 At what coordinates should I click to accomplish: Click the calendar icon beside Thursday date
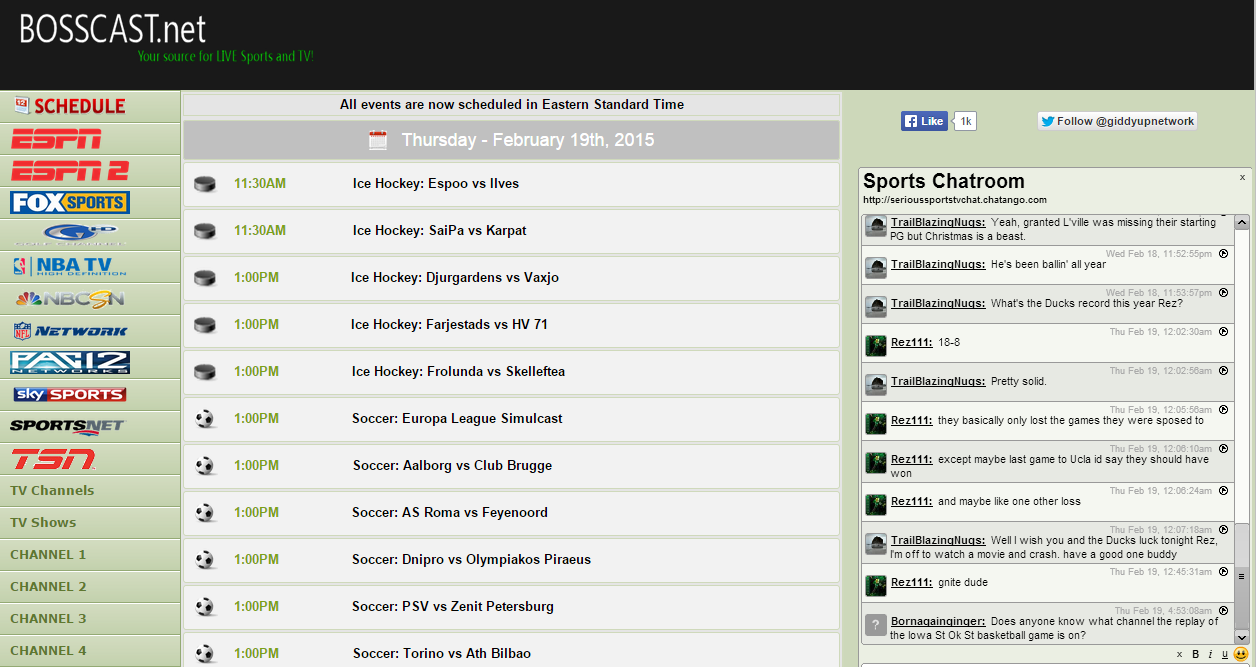coord(378,140)
